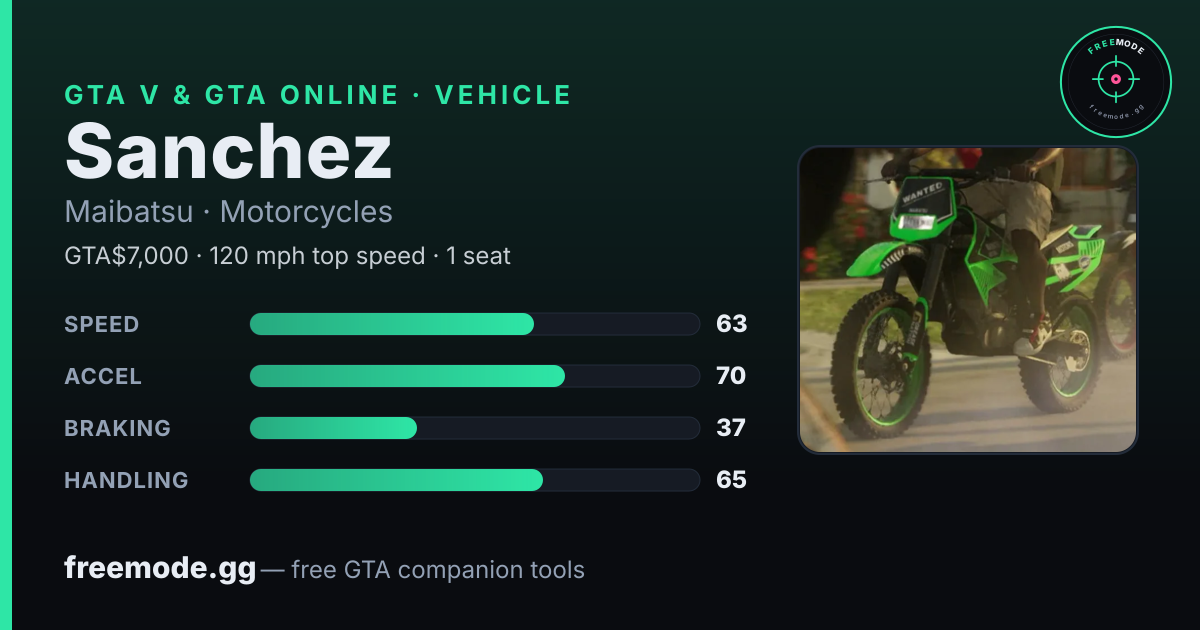
Task: Click the GTA V & GTA Online · Vehicle heading
Action: (318, 95)
